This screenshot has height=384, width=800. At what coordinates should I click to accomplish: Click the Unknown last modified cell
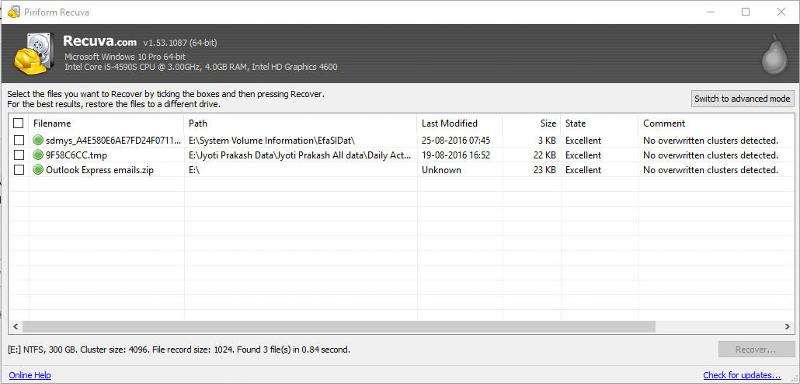coord(441,170)
